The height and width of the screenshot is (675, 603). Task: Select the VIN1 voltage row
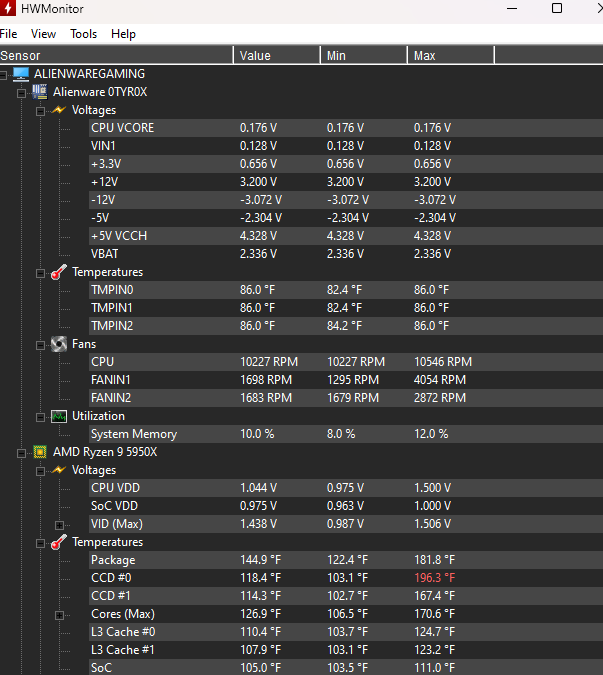[x=346, y=146]
